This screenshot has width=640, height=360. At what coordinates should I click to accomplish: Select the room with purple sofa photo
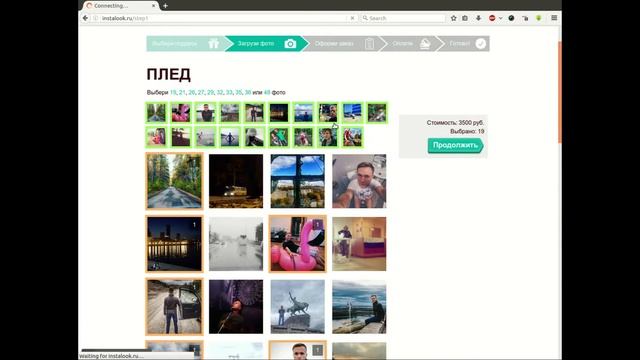pyautogui.click(x=359, y=244)
